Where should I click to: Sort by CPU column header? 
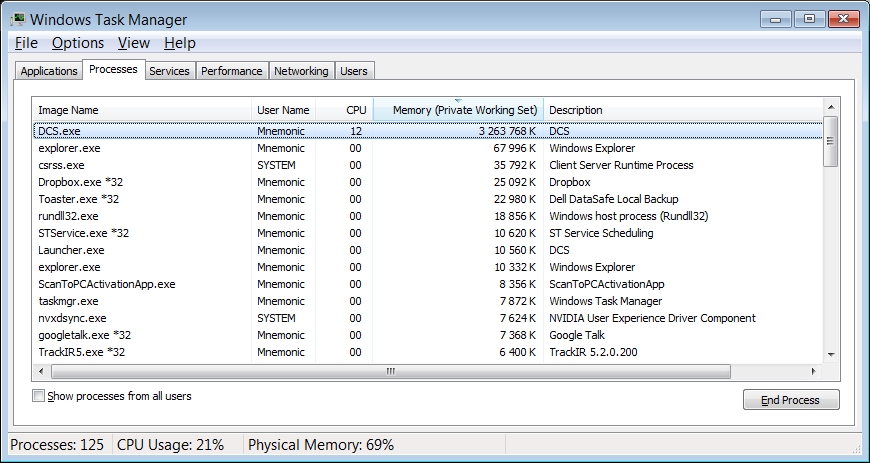tap(344, 110)
